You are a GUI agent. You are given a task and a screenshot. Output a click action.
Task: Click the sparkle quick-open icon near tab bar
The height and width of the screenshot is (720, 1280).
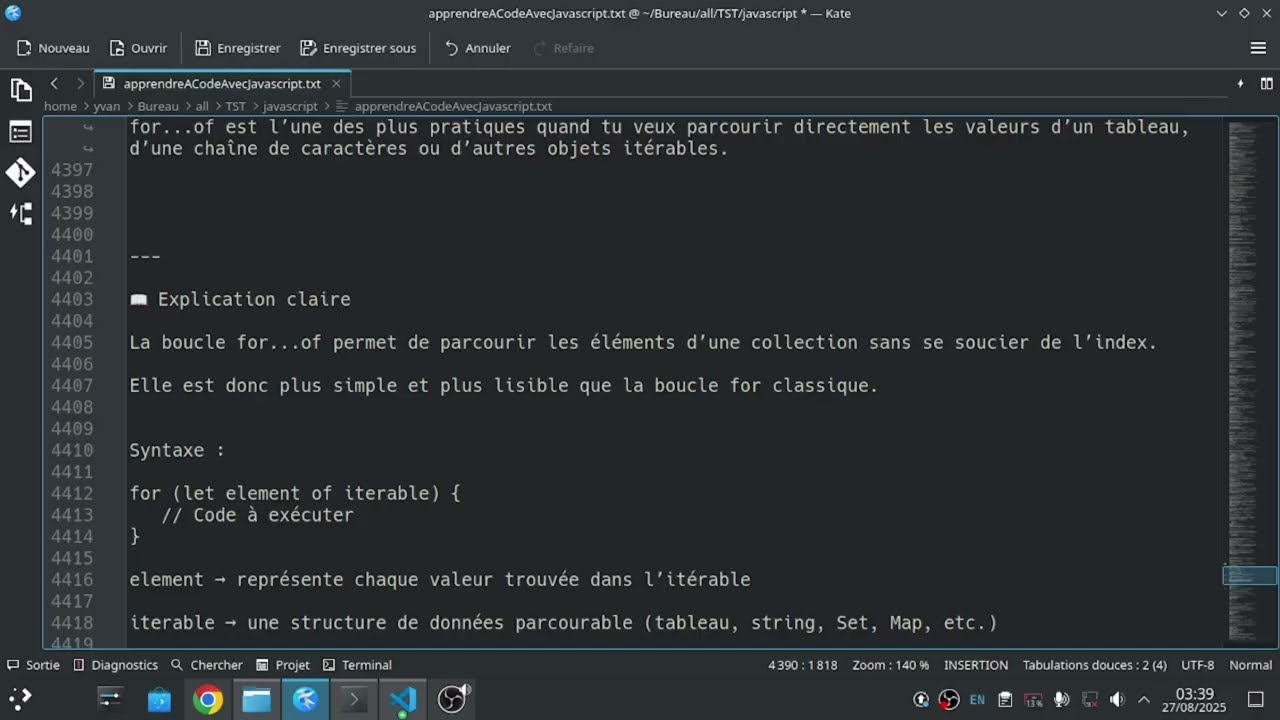pos(1240,84)
